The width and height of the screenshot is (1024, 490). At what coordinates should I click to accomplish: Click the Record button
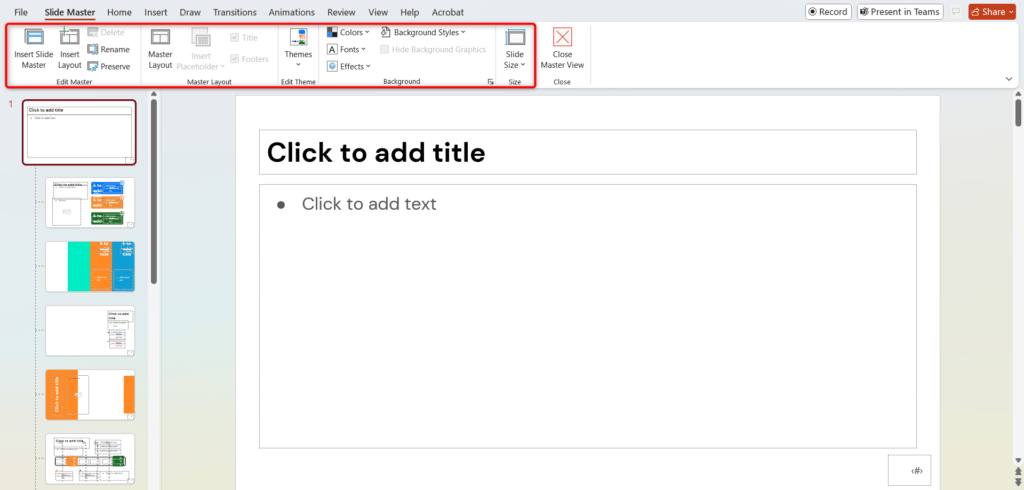[x=828, y=12]
